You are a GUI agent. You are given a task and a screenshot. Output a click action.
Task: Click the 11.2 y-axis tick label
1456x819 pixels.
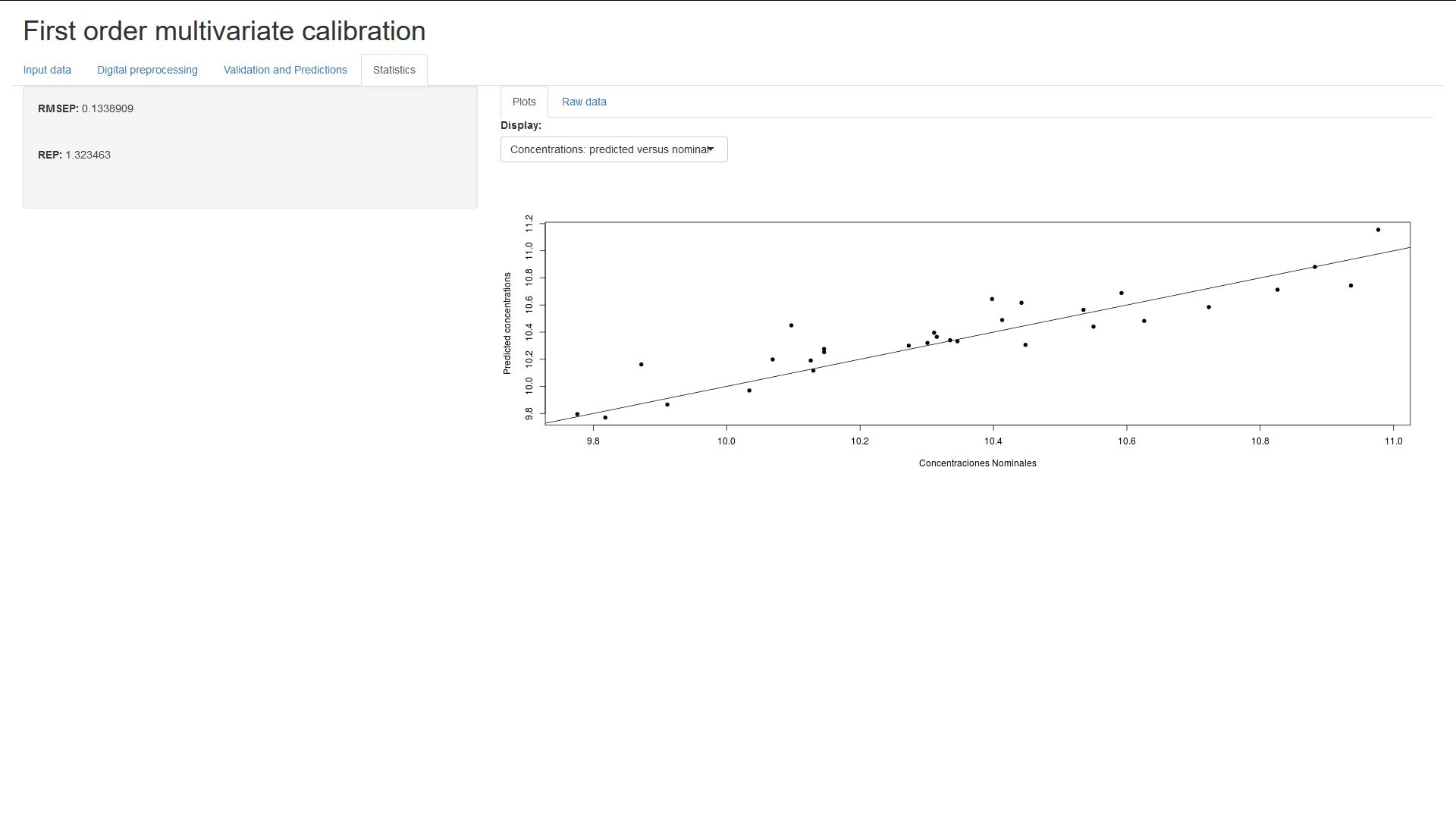click(x=529, y=223)
